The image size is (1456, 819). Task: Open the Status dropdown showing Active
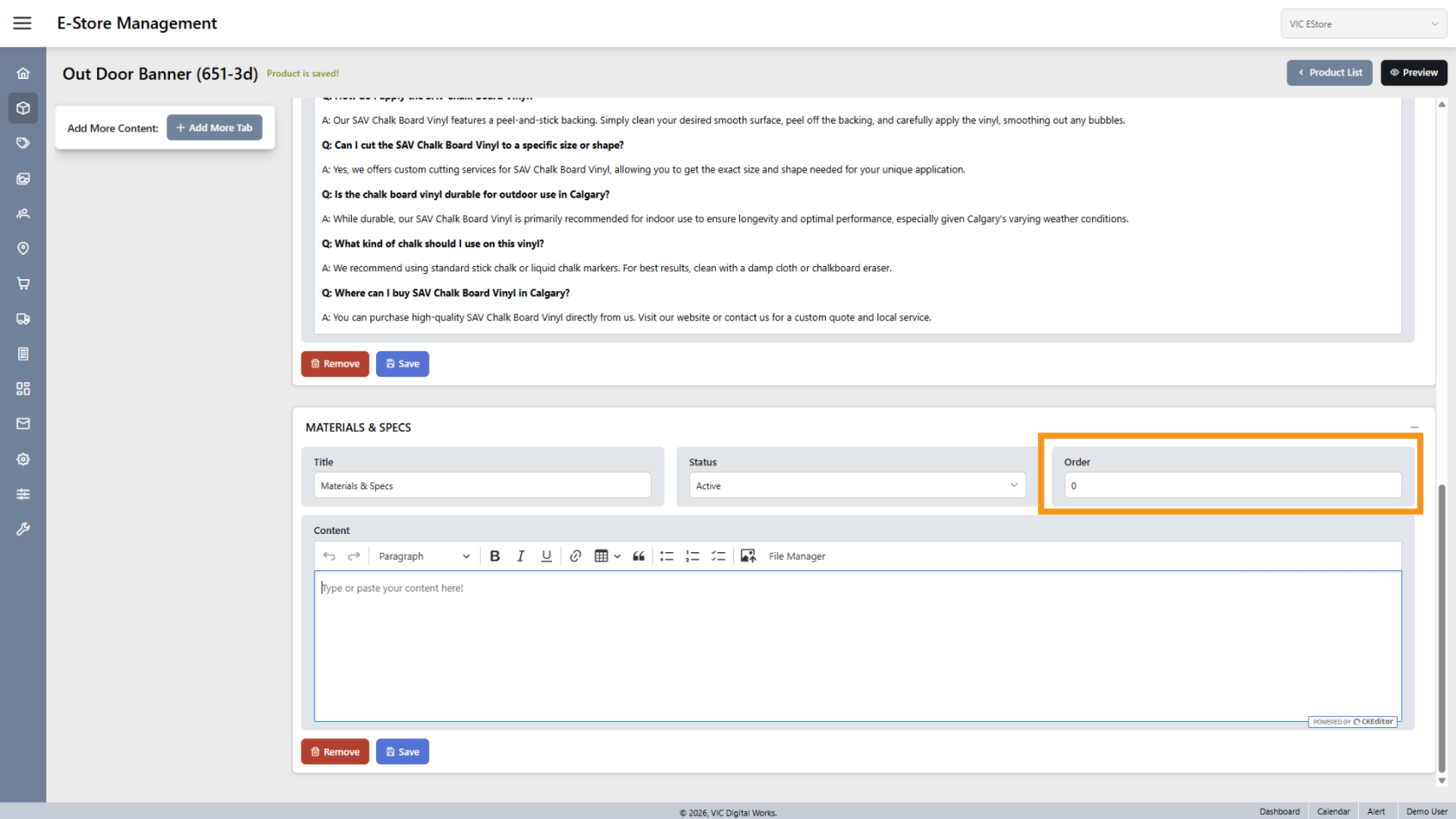click(x=857, y=486)
